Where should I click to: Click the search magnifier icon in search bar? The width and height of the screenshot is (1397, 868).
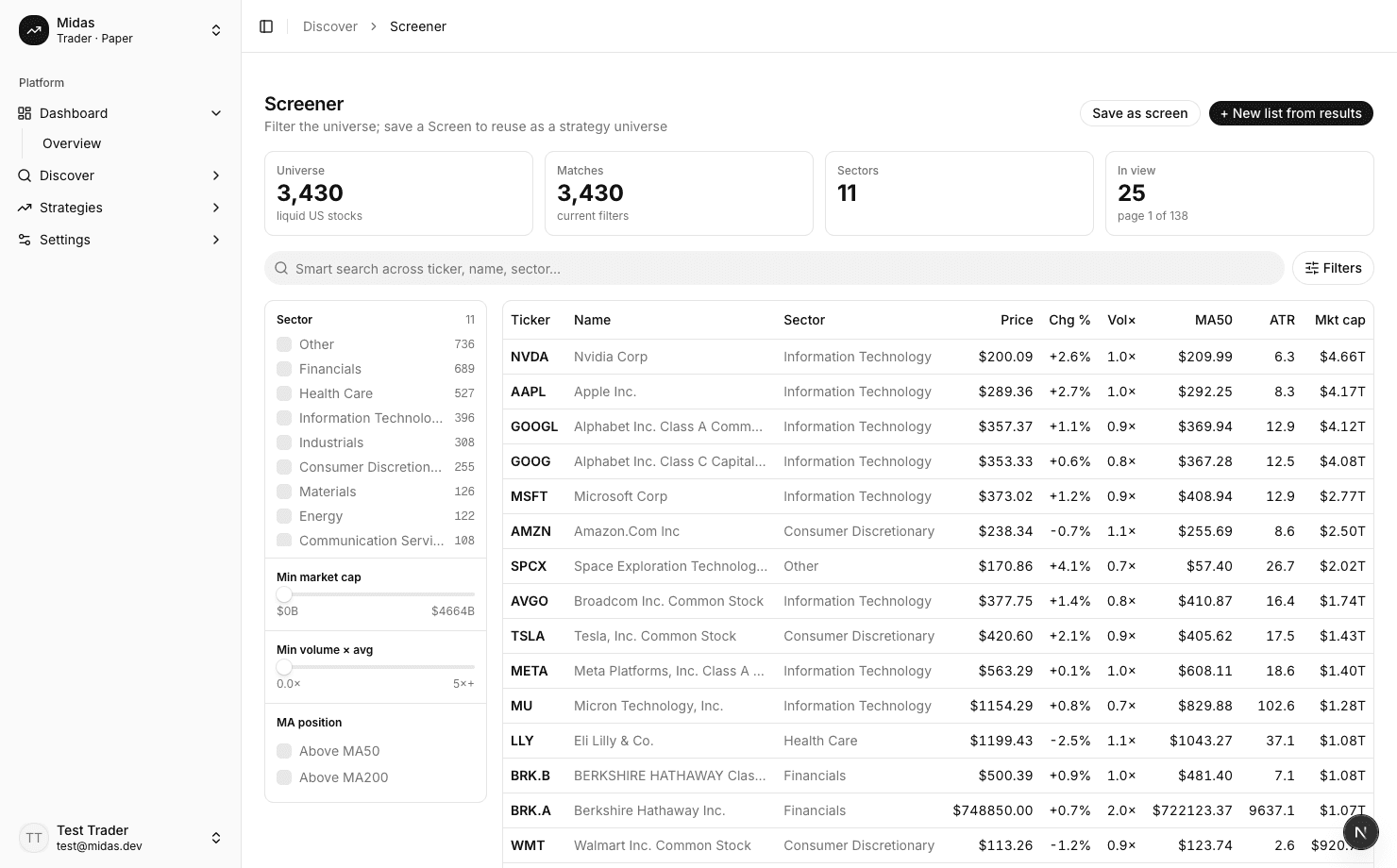281,268
